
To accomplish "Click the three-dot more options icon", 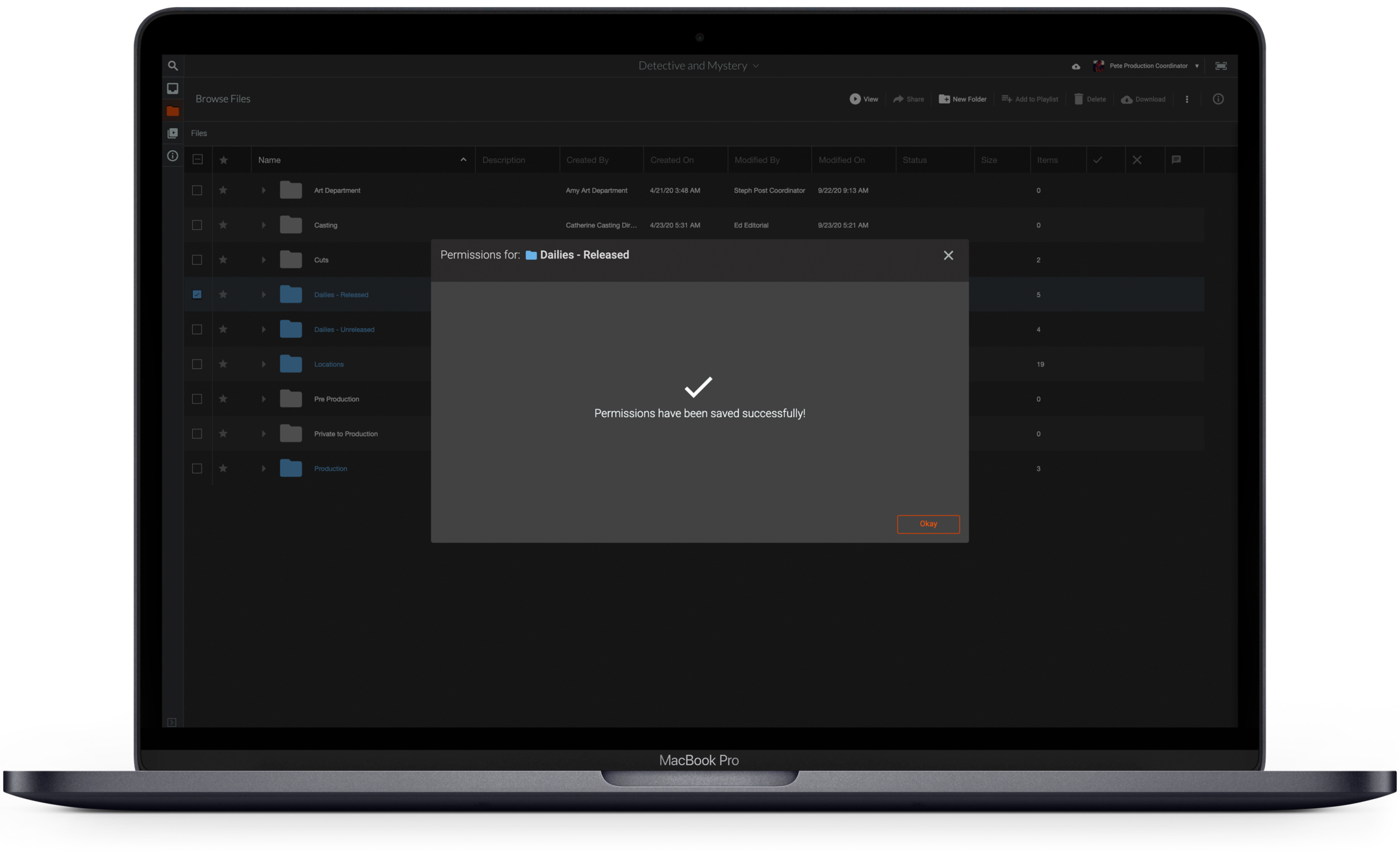I will [1187, 99].
